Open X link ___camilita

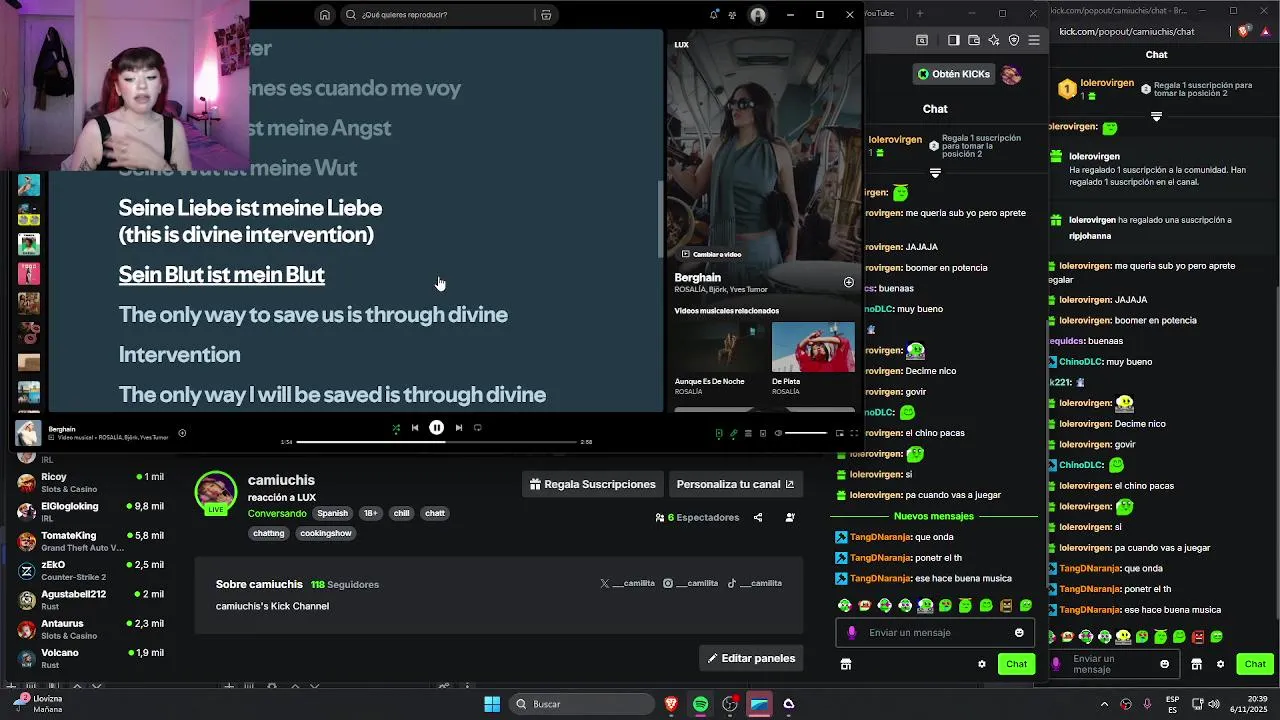[627, 583]
